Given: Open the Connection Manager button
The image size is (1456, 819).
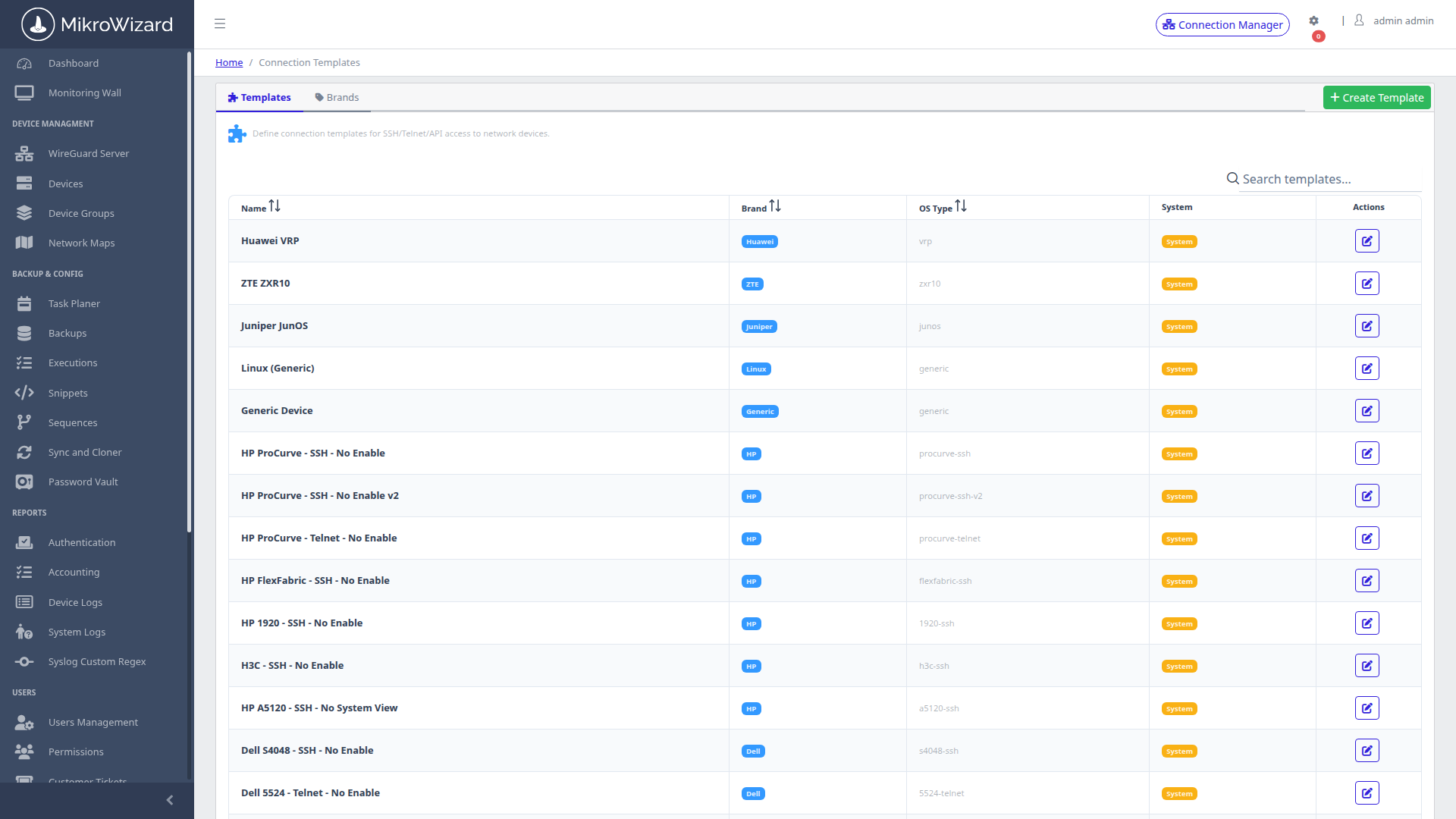Looking at the screenshot, I should pos(1222,24).
